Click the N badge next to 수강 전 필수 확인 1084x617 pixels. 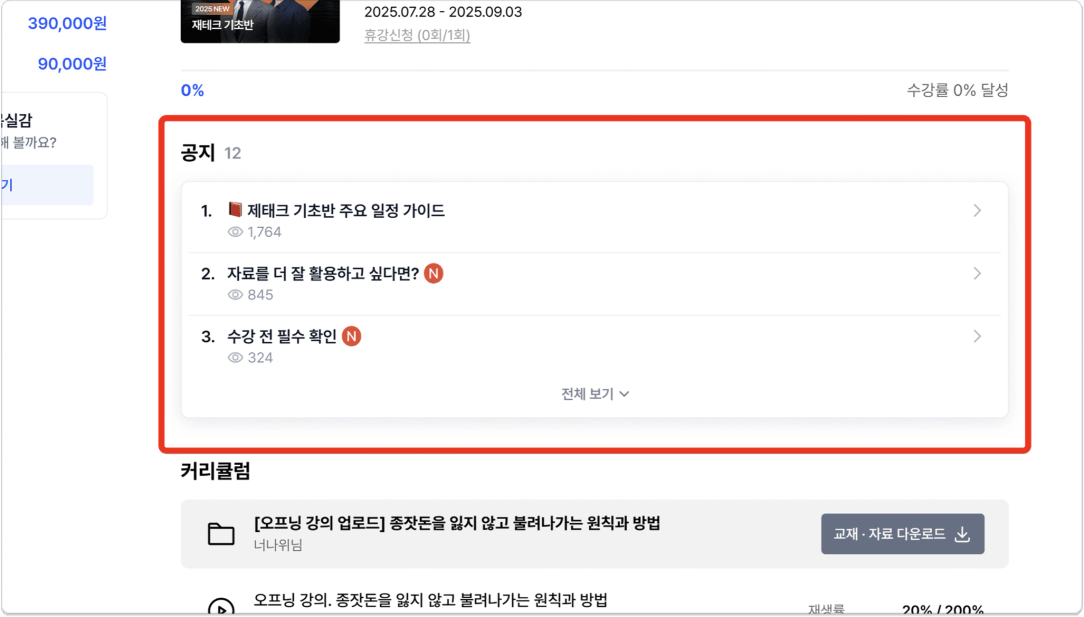pos(351,337)
